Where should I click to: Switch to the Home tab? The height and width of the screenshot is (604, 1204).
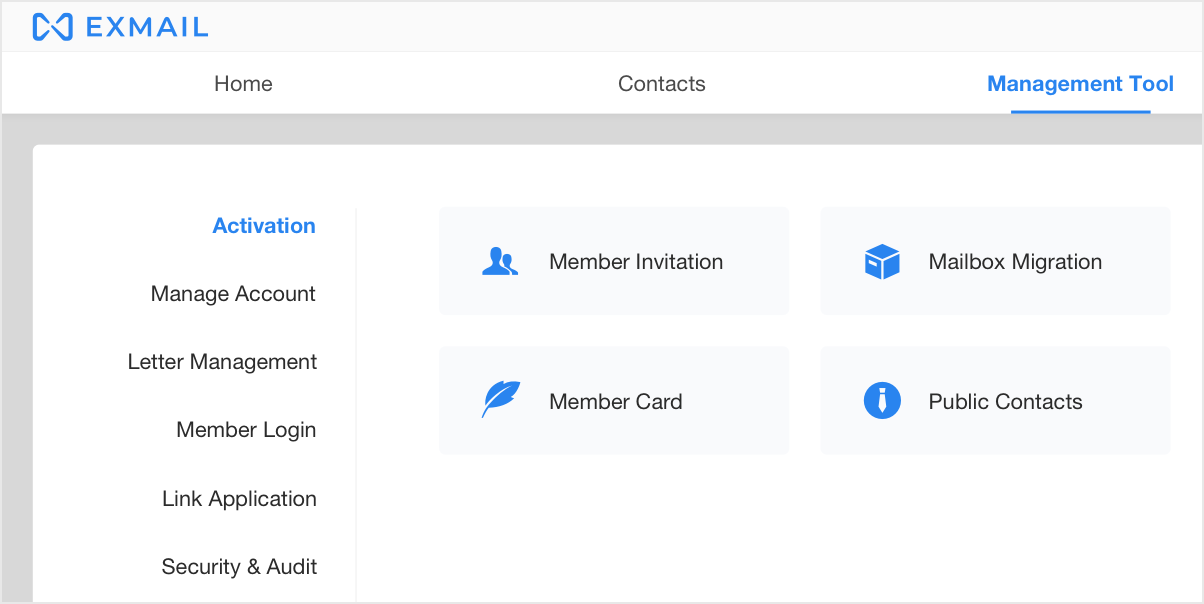pos(242,84)
